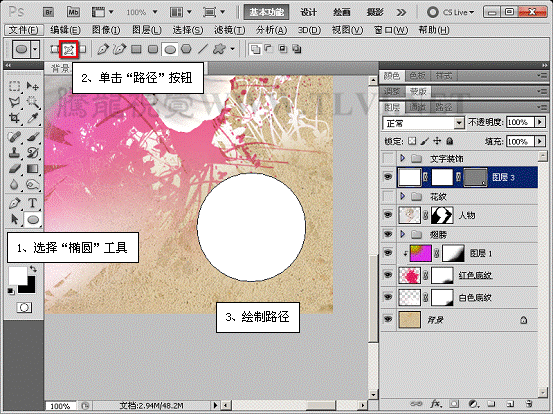Select the Move tool
The width and height of the screenshot is (553, 414).
click(x=33, y=86)
